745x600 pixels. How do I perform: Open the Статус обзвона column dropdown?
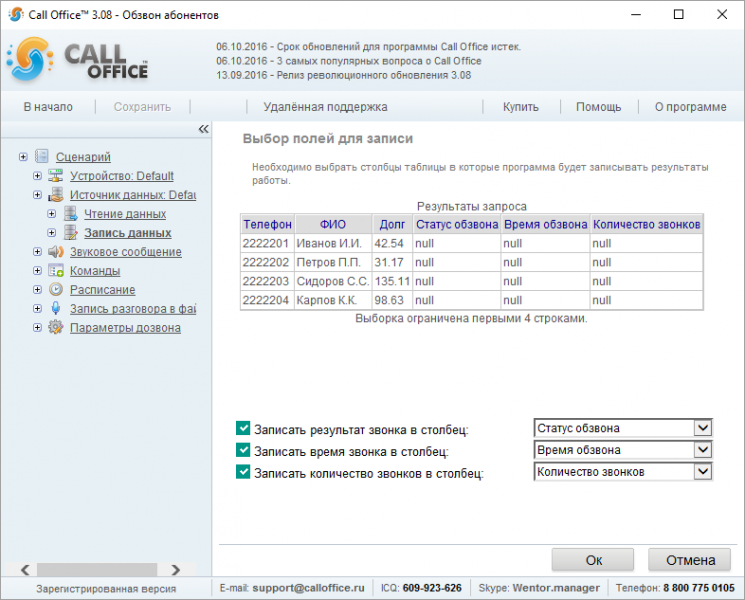tap(703, 428)
